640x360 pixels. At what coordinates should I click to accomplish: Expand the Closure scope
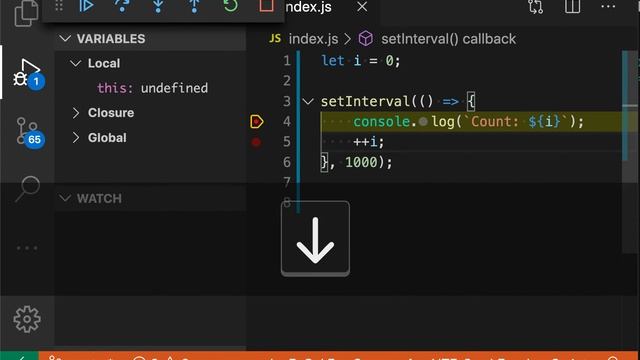[x=76, y=113]
